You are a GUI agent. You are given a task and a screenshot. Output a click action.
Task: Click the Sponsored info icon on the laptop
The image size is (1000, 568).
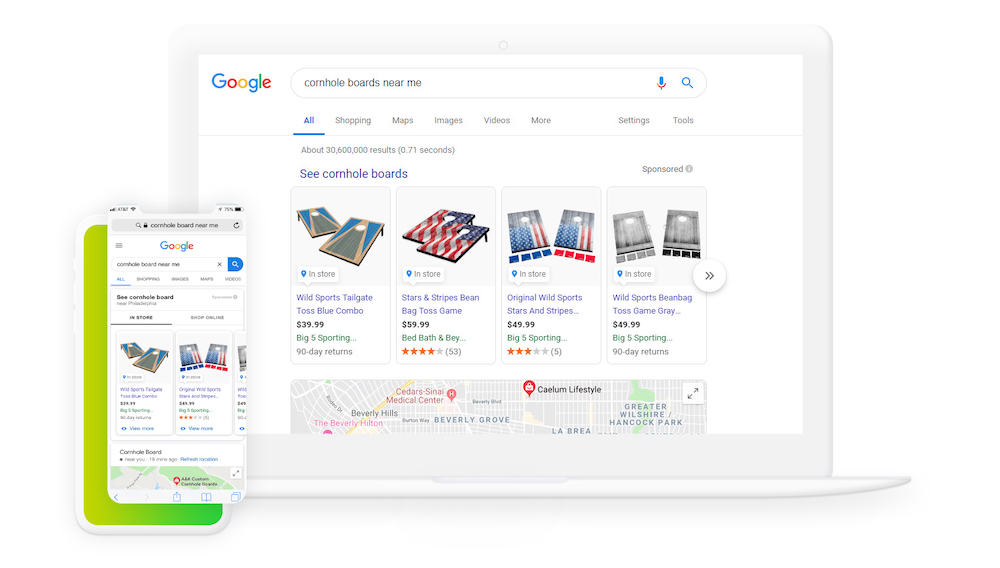[689, 169]
